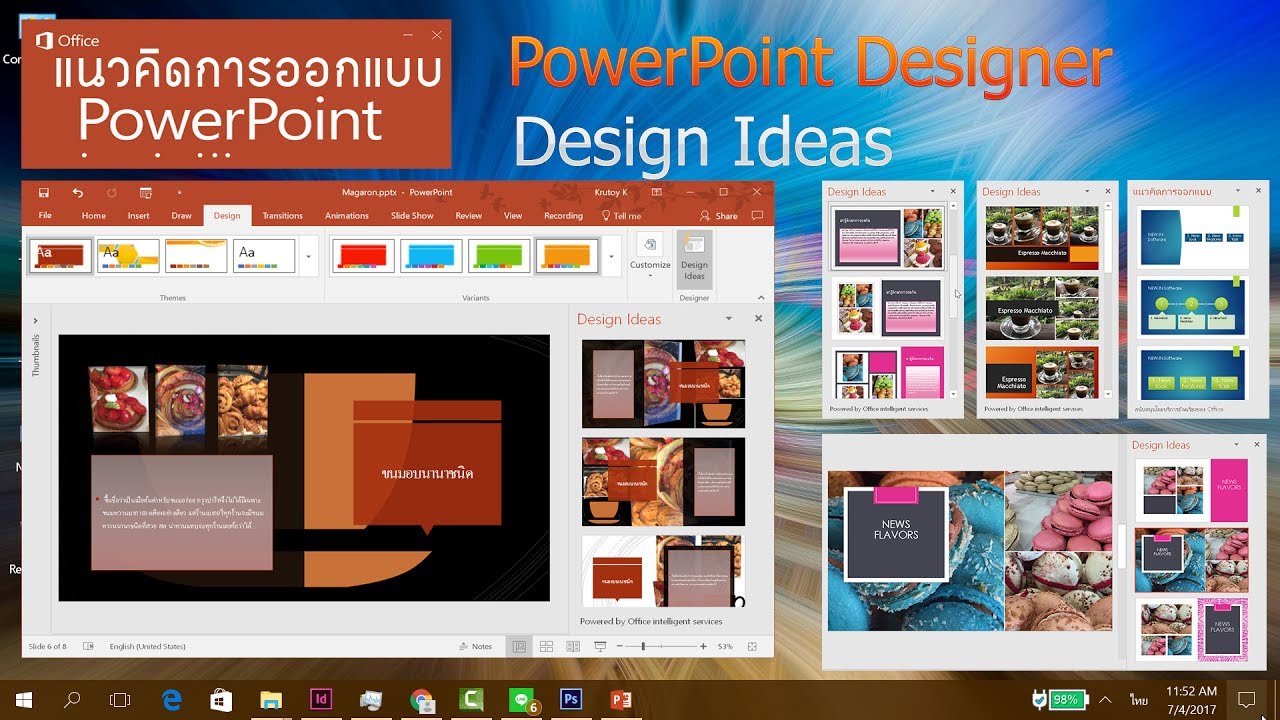Open Customize Quick Access Toolbar arrow

[180, 192]
